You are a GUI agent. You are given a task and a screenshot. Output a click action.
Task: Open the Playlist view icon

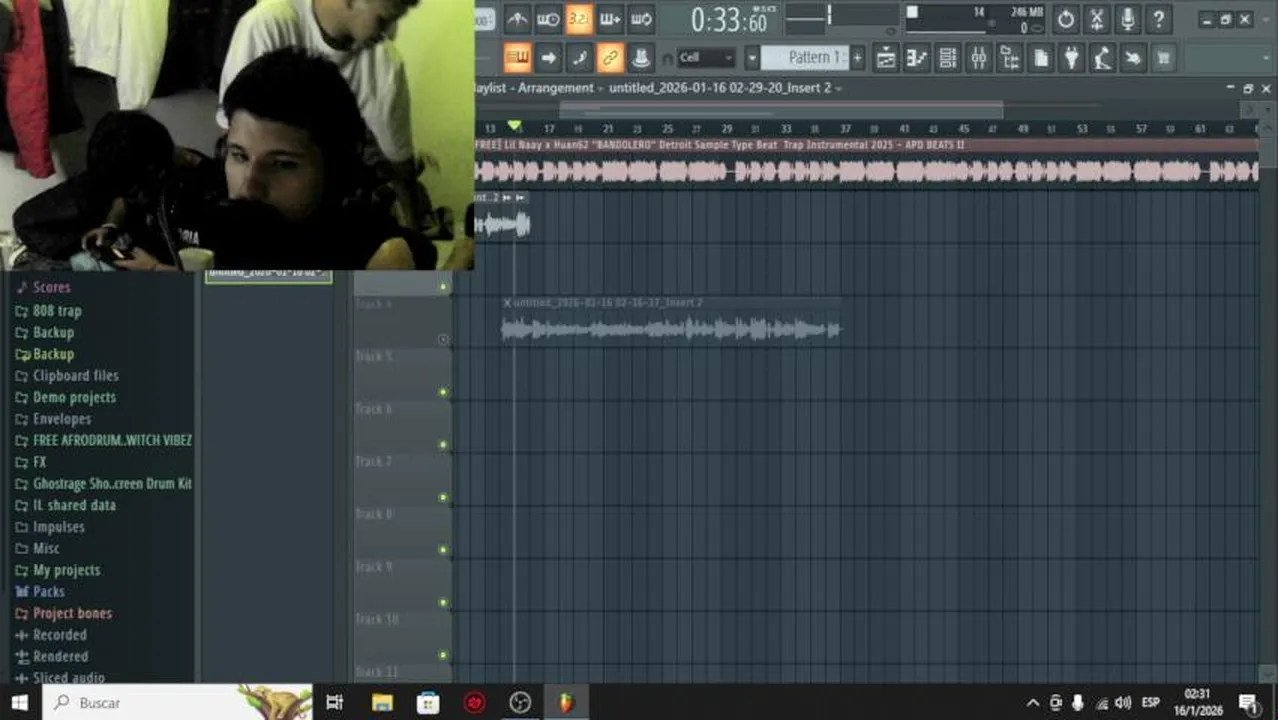point(886,58)
